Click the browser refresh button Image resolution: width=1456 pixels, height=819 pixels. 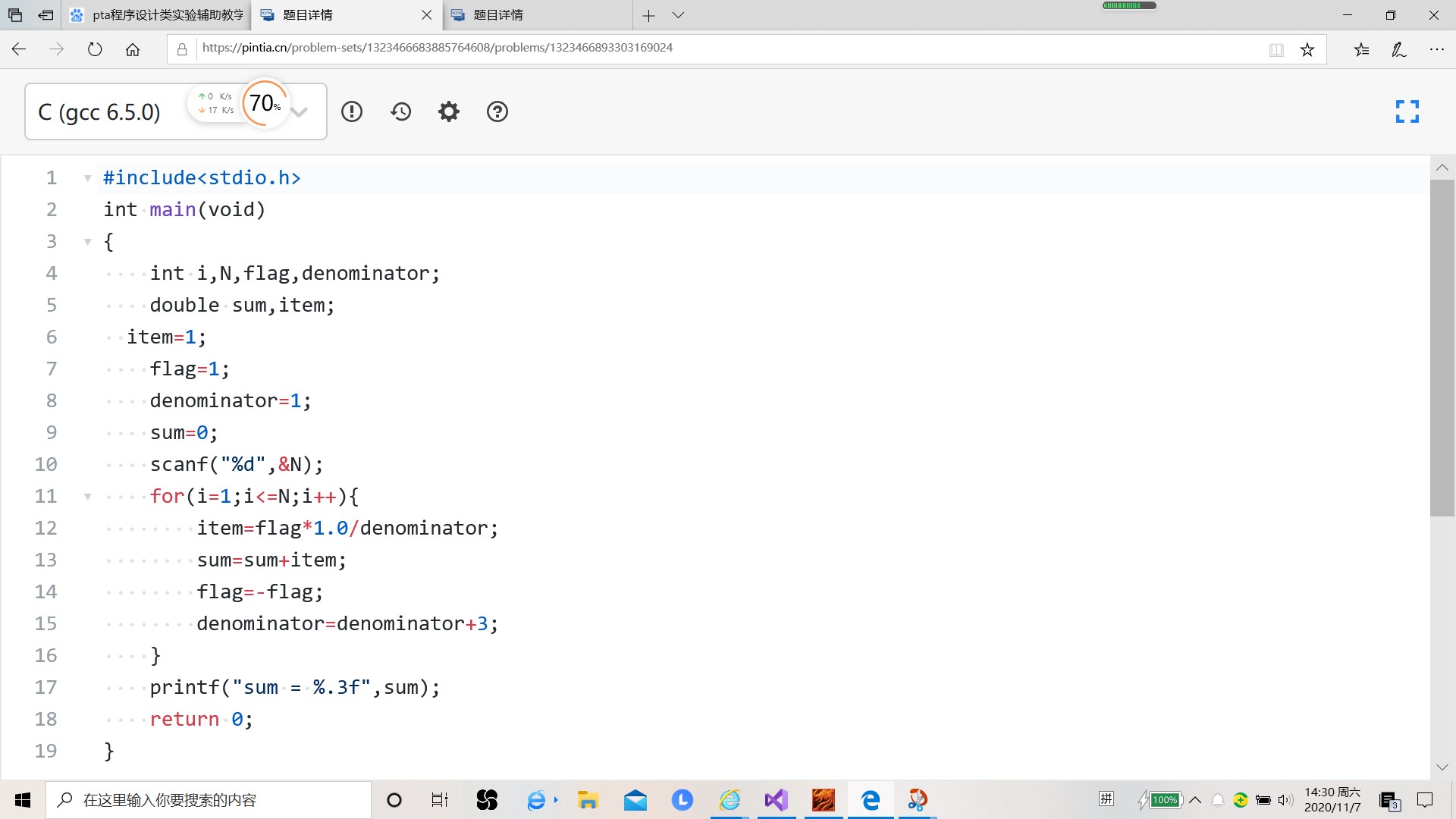point(95,50)
